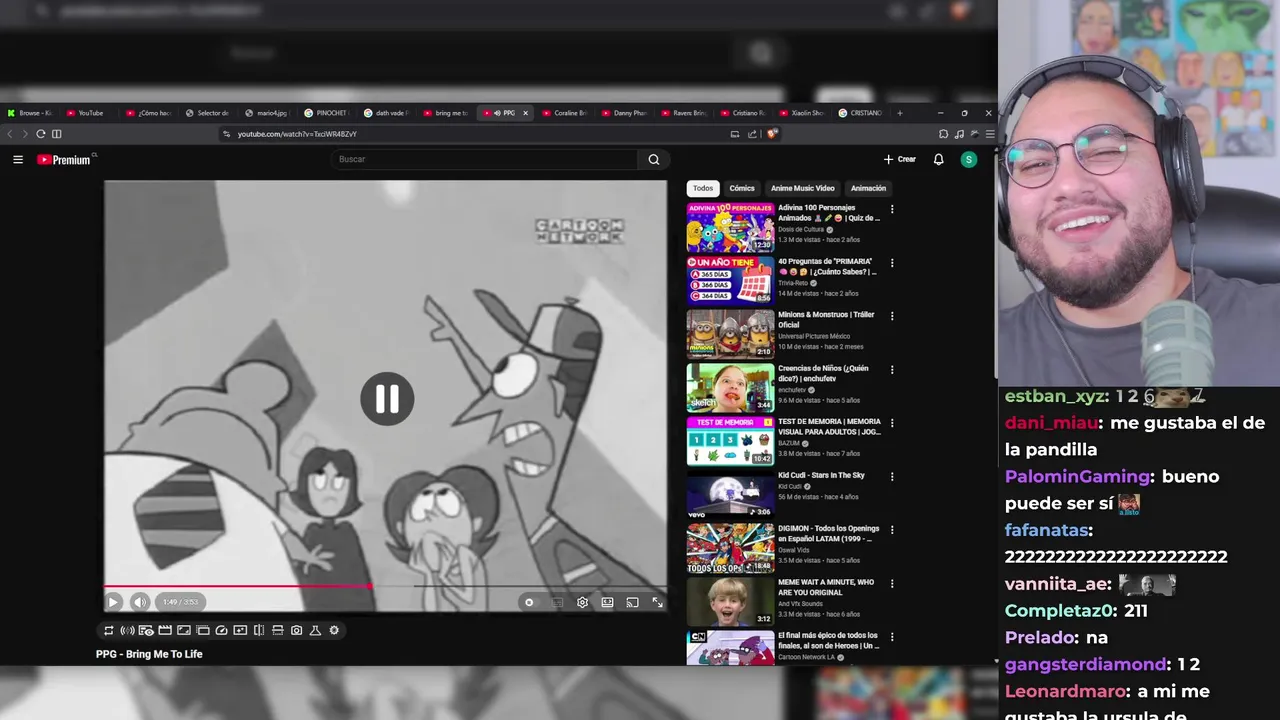1280x720 pixels.
Task: Click the flask icon below player
Action: 315,630
